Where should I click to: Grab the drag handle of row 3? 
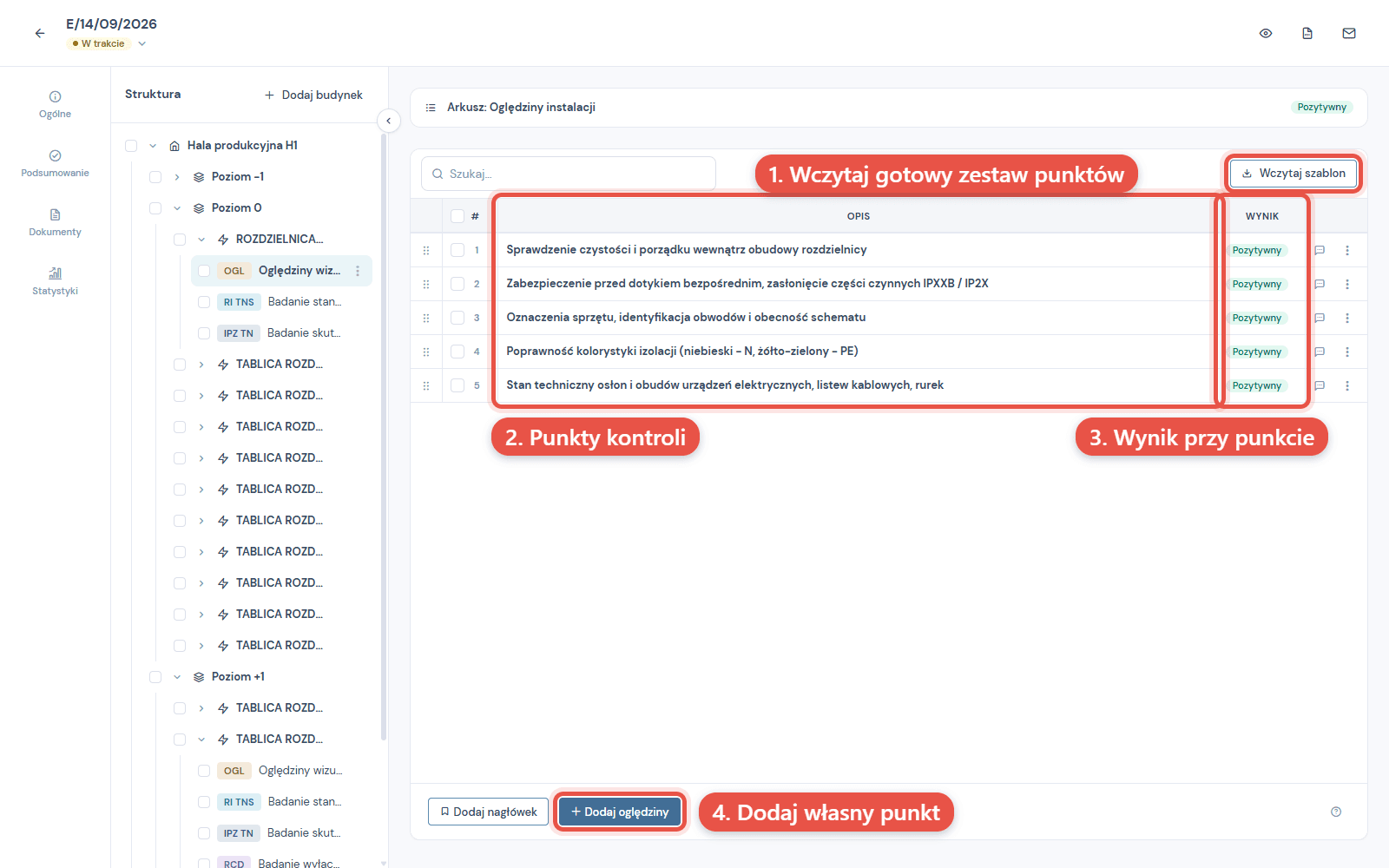pos(426,318)
